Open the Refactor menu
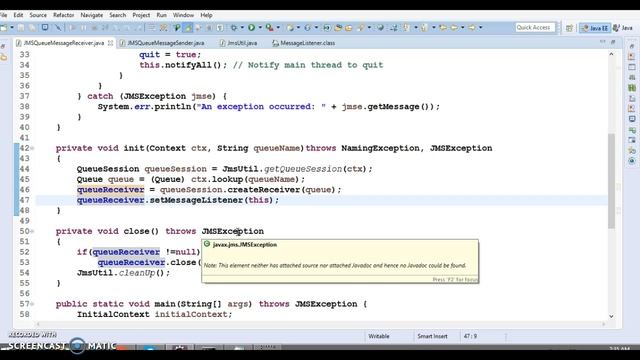 point(64,15)
